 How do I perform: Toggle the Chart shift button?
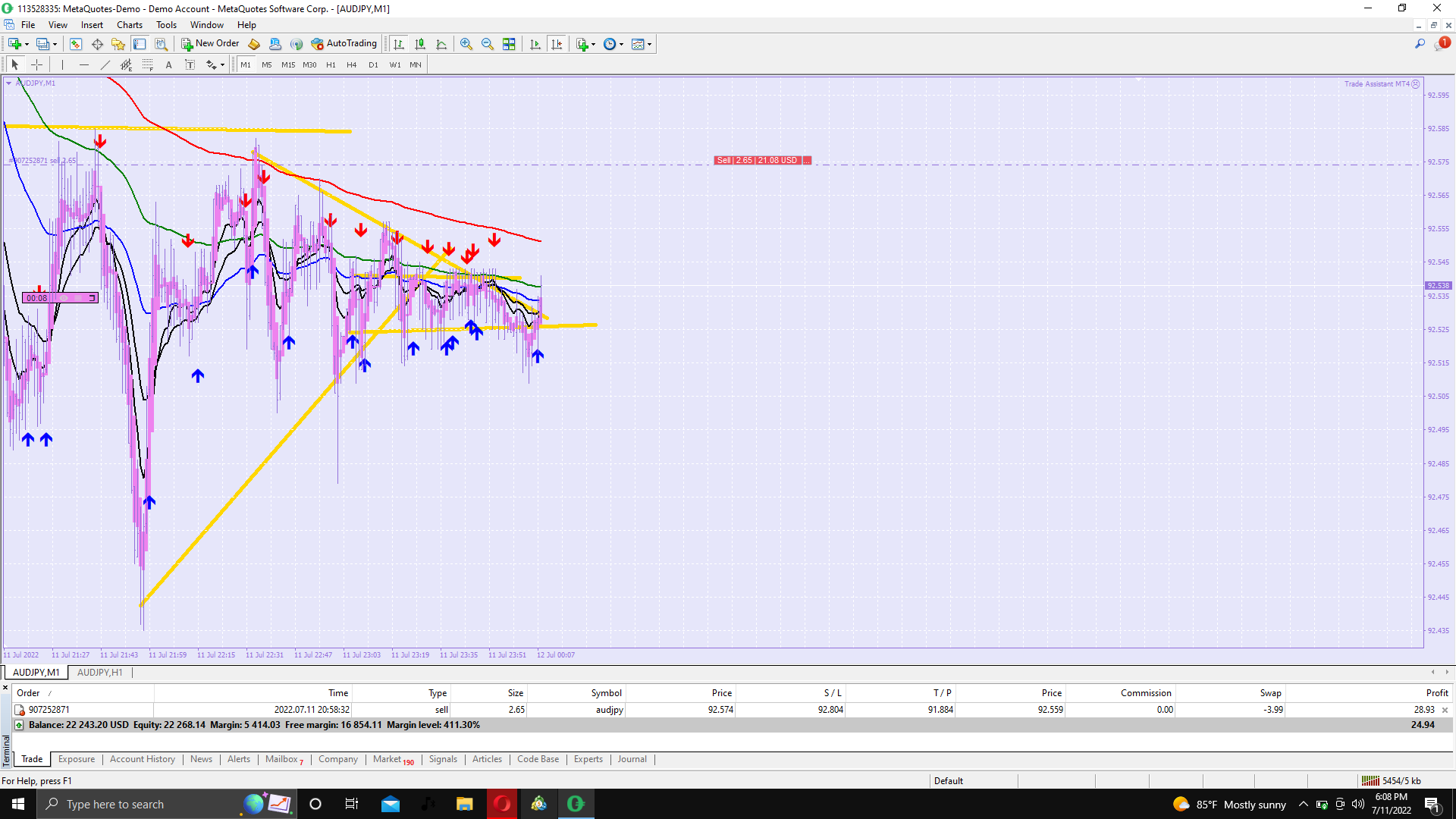coord(557,44)
